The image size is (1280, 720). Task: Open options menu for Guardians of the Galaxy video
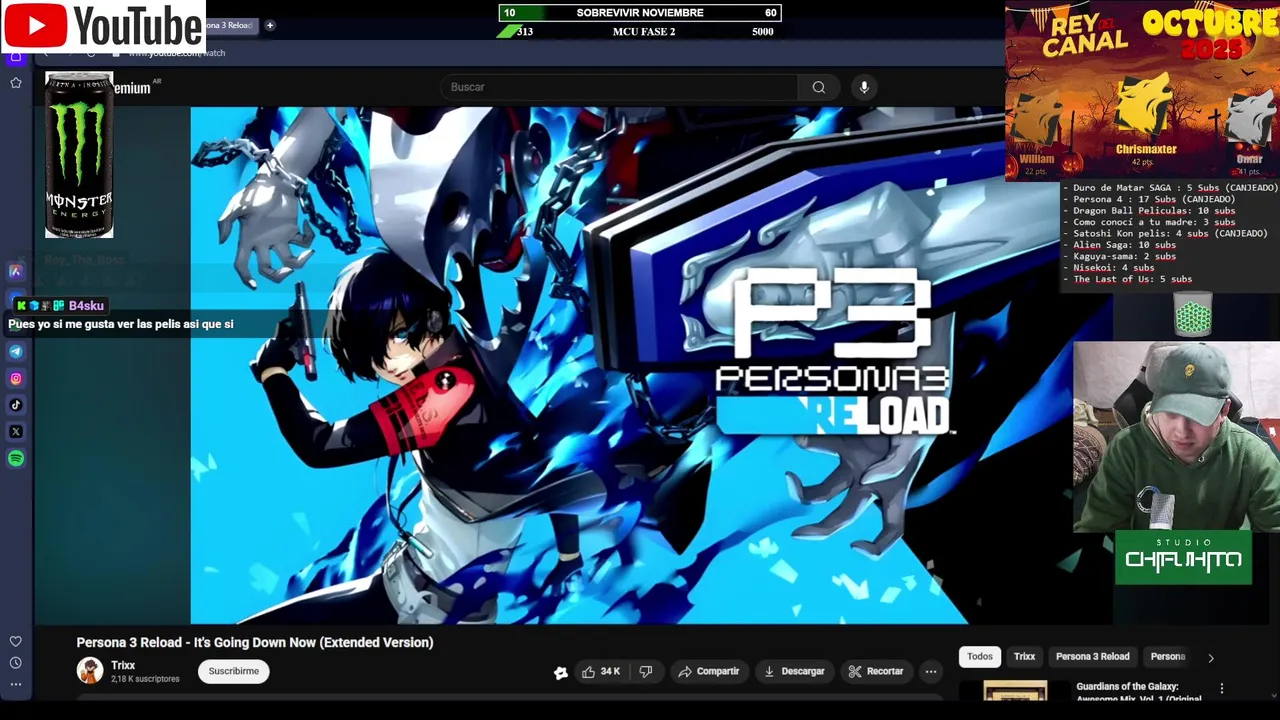pyautogui.click(x=1221, y=689)
